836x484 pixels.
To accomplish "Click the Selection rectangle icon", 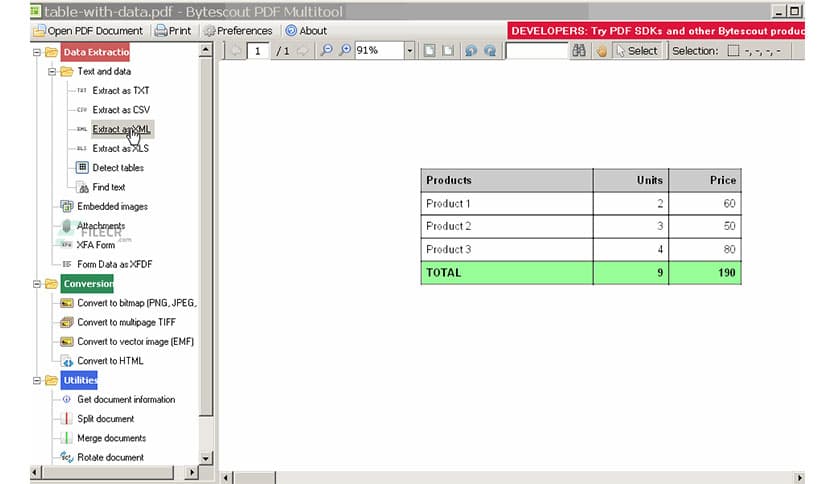I will 734,51.
